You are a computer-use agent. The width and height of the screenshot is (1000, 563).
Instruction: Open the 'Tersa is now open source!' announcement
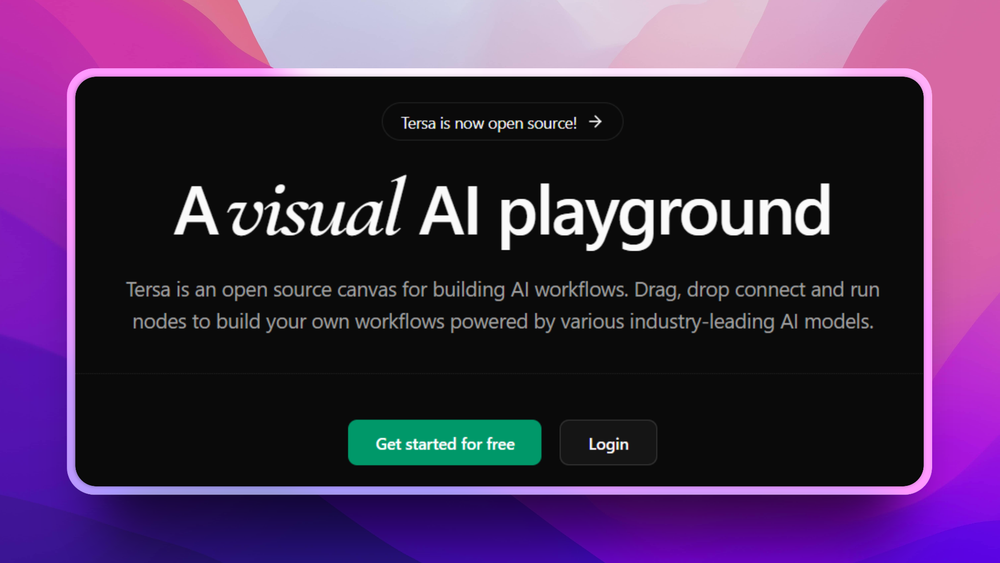(502, 122)
